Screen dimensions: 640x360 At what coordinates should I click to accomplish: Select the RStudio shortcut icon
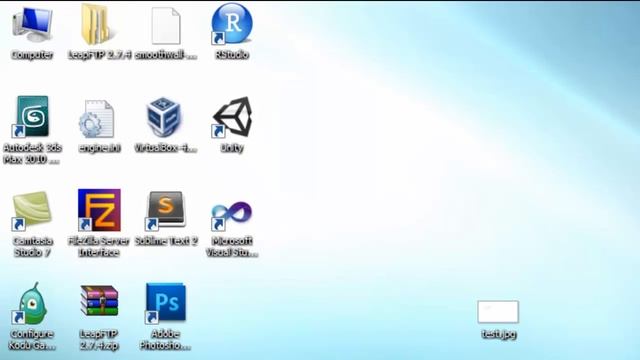click(x=231, y=24)
